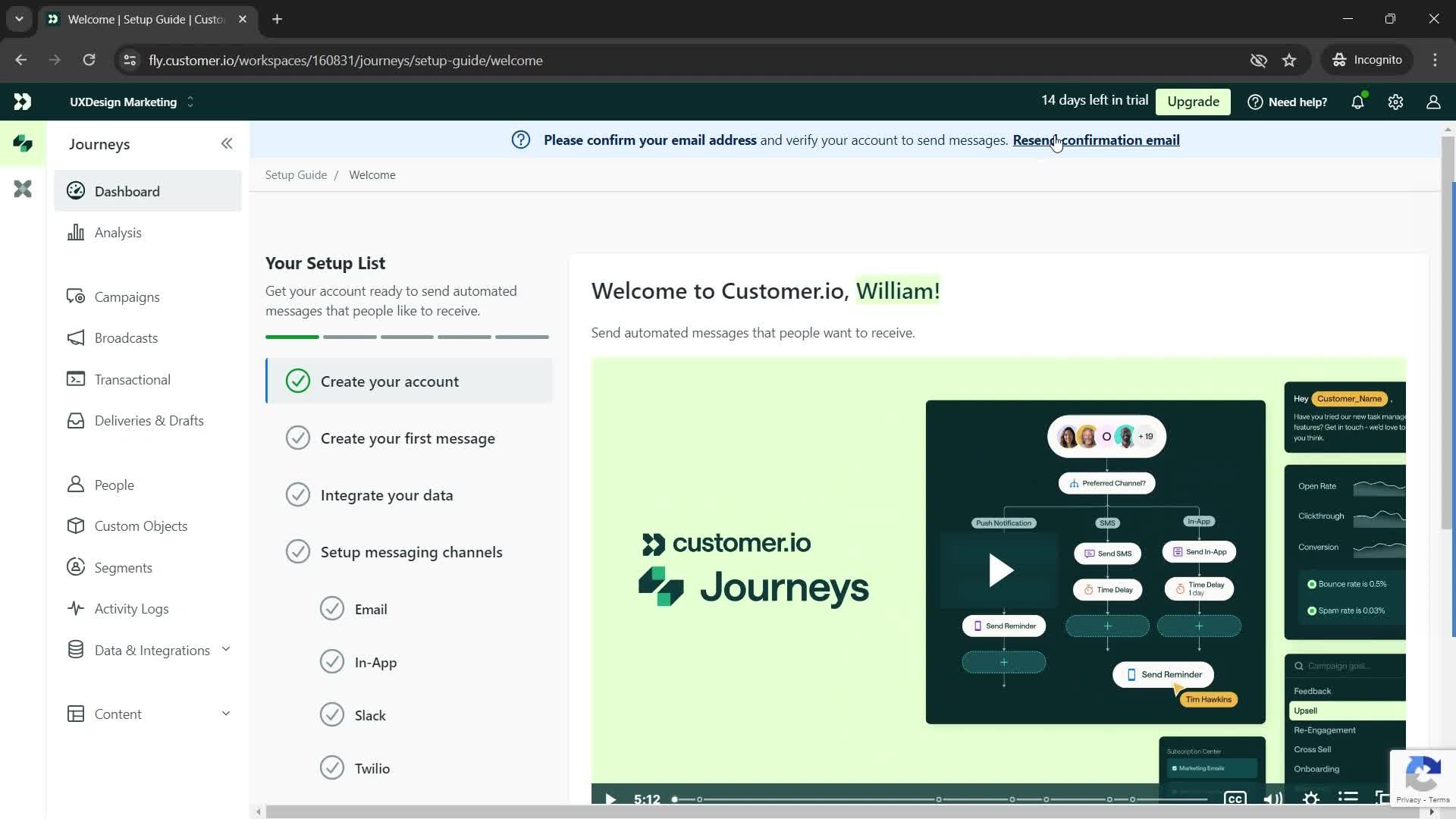This screenshot has width=1456, height=819.
Task: Open Activity Logs
Action: (132, 608)
